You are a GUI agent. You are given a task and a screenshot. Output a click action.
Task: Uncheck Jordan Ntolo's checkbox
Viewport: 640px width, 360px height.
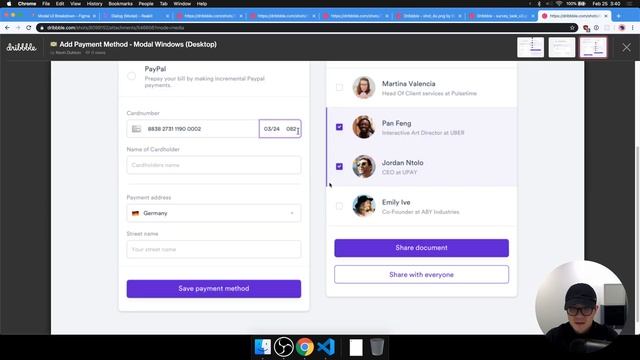tap(339, 167)
